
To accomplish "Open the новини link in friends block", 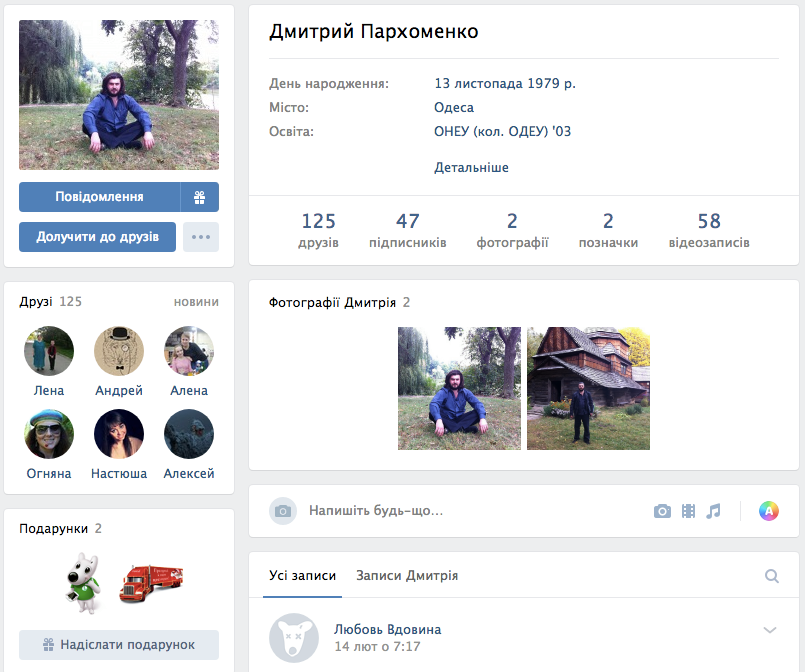I will (196, 301).
